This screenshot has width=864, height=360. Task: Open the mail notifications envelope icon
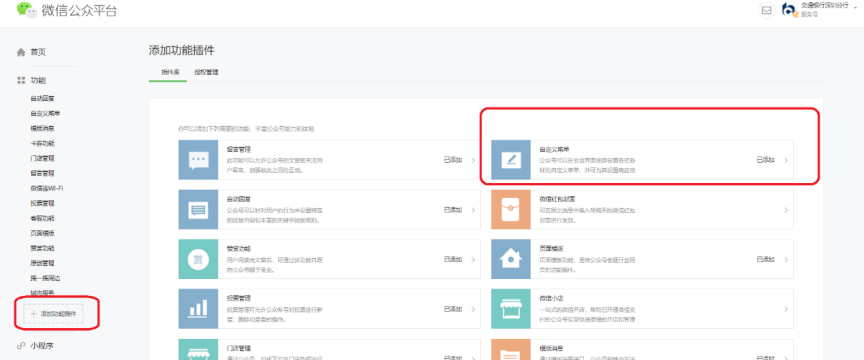point(766,10)
